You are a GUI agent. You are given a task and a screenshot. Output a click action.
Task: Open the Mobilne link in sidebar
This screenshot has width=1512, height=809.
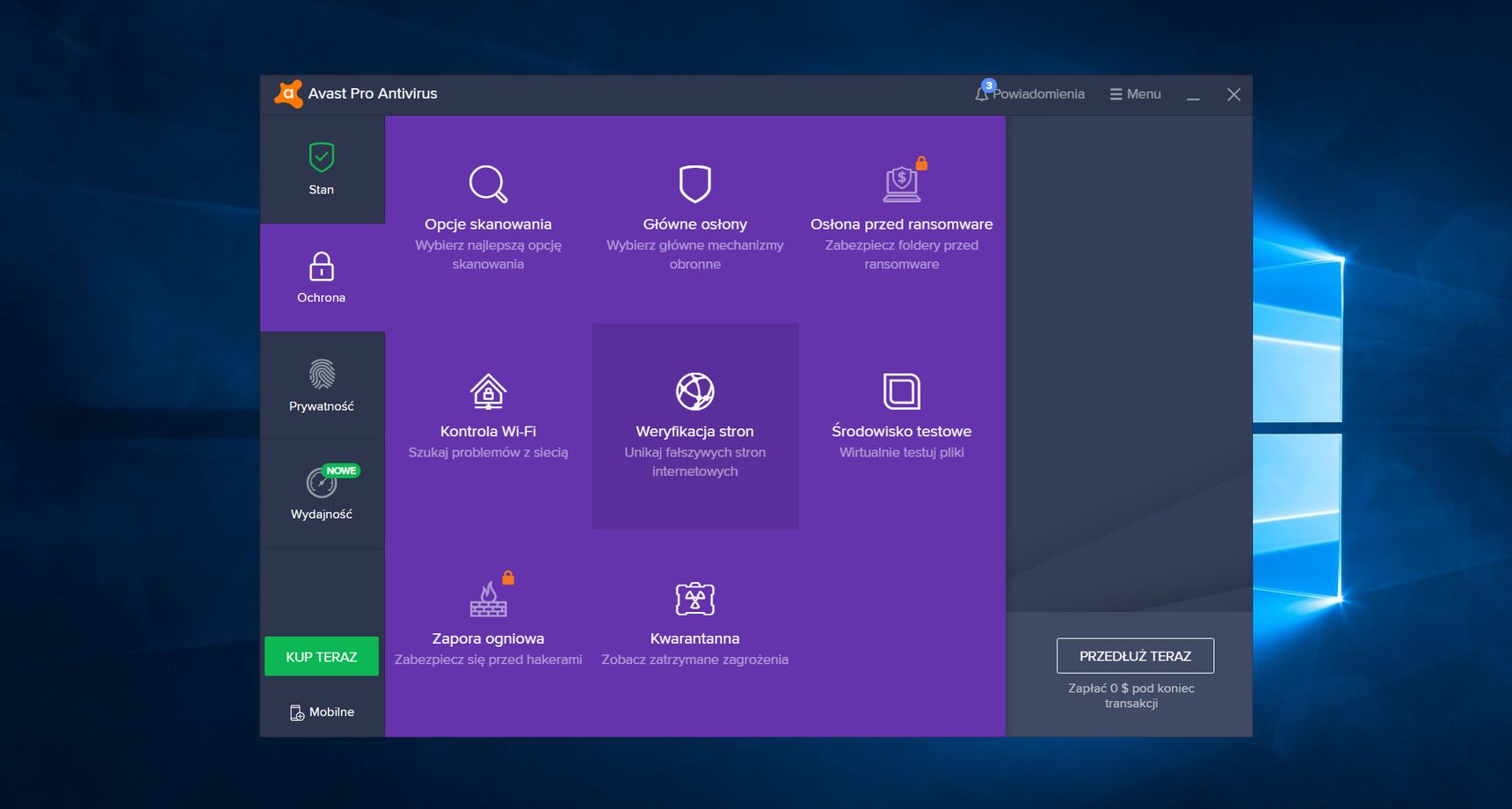point(323,712)
